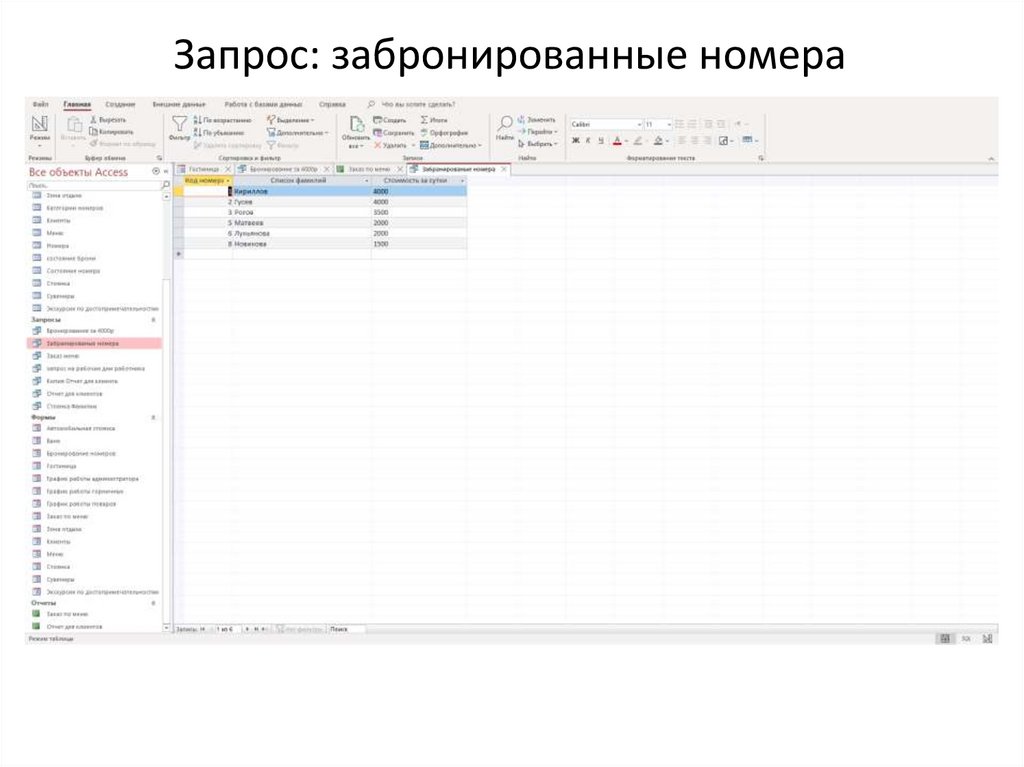Open the Режим view switcher icon
This screenshot has width=1024, height=767.
39,123
